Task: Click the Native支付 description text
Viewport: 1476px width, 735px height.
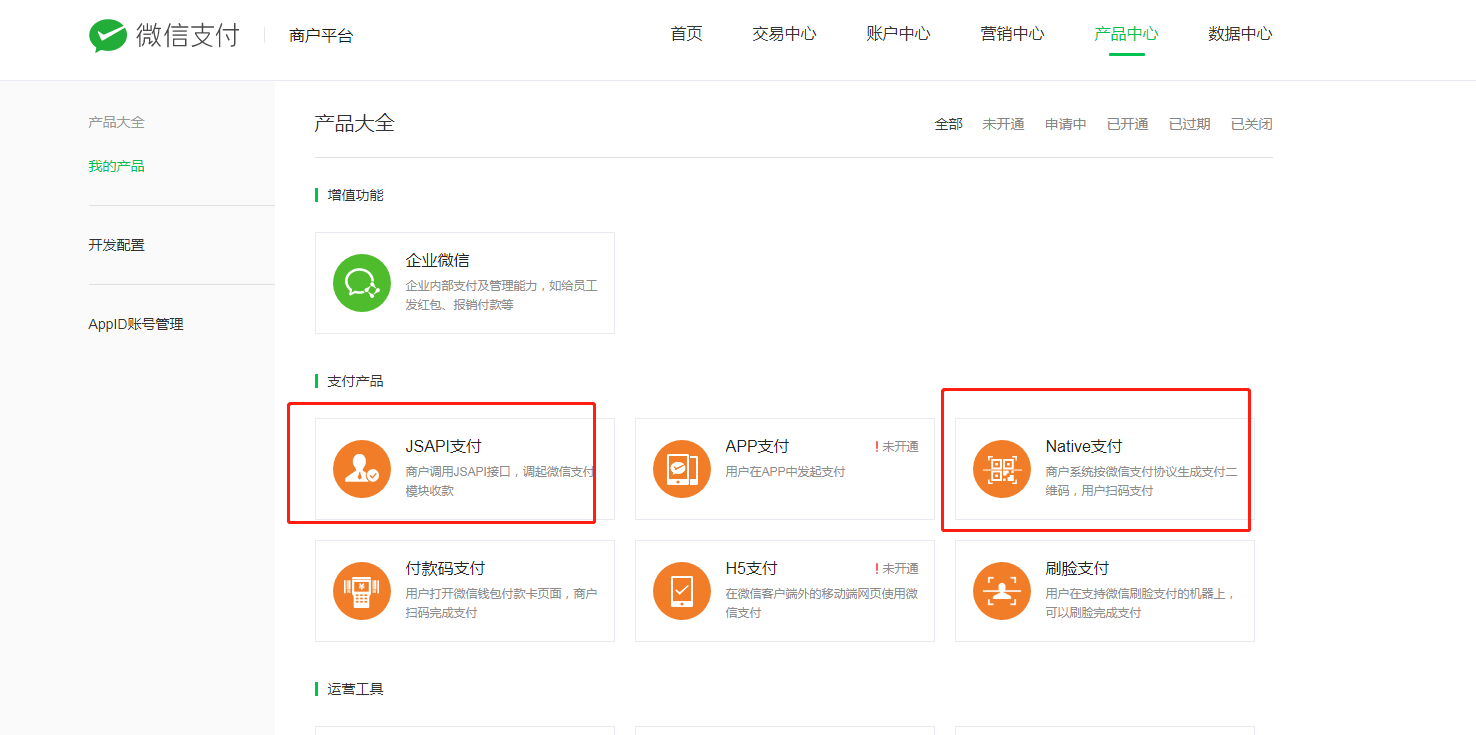Action: click(1141, 481)
